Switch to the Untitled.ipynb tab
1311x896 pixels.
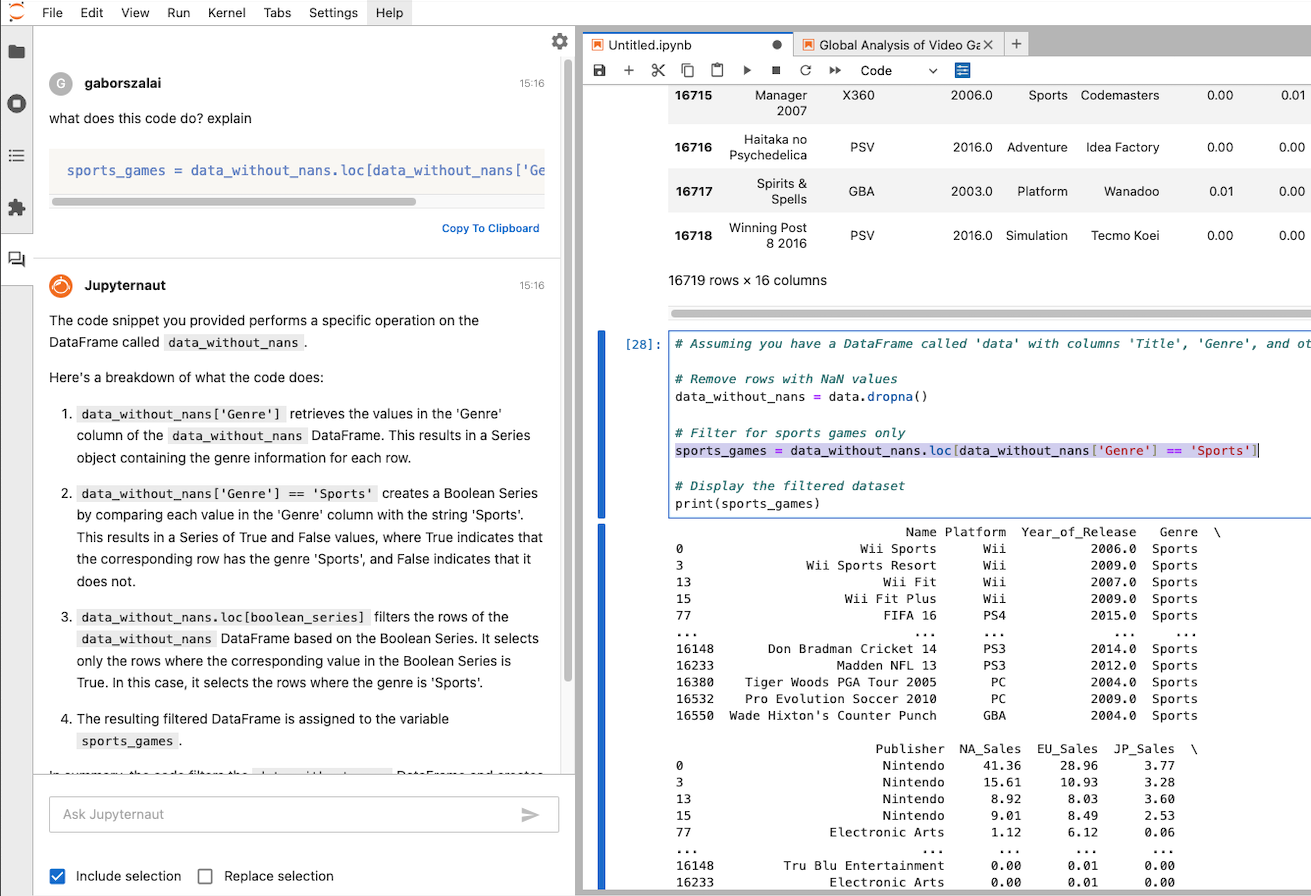(688, 45)
